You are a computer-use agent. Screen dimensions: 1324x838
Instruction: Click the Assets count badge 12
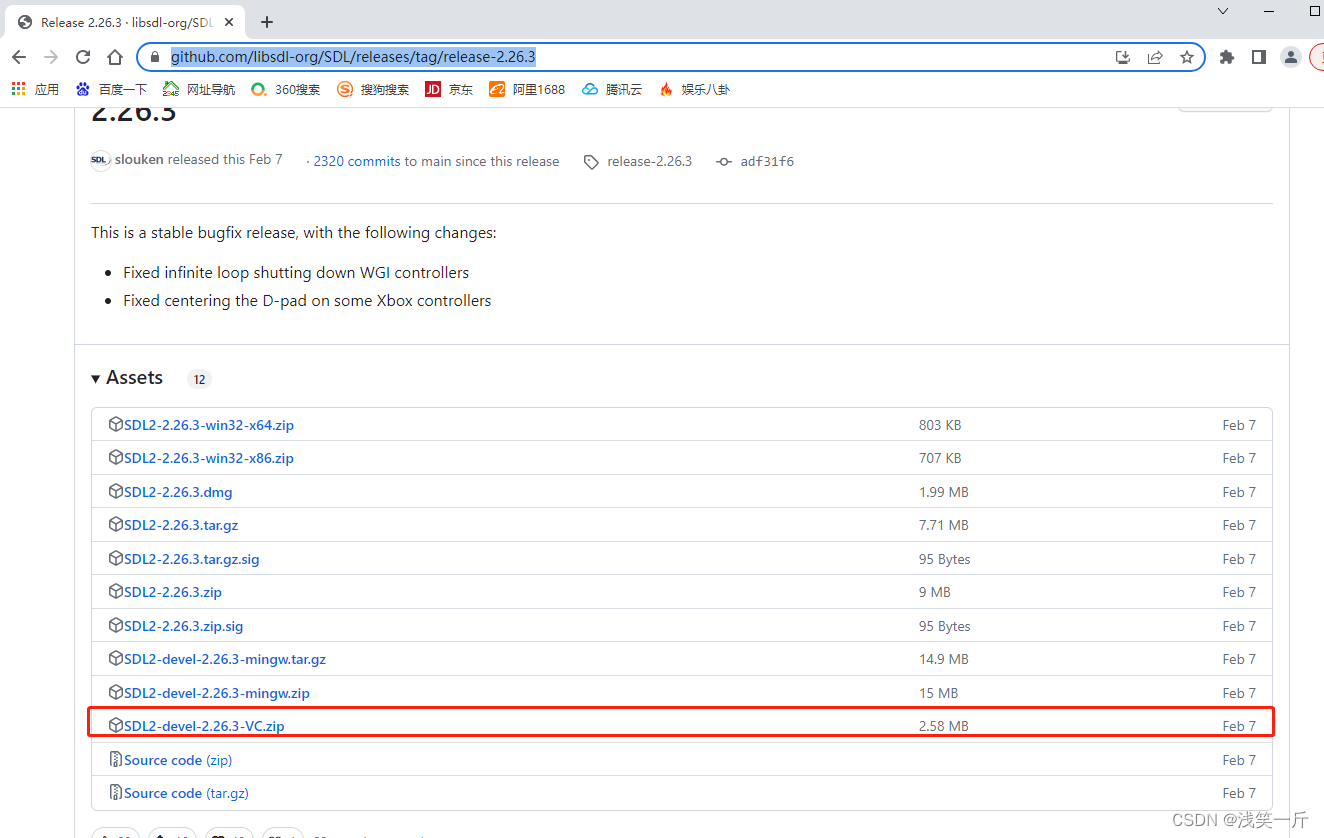[x=199, y=379]
